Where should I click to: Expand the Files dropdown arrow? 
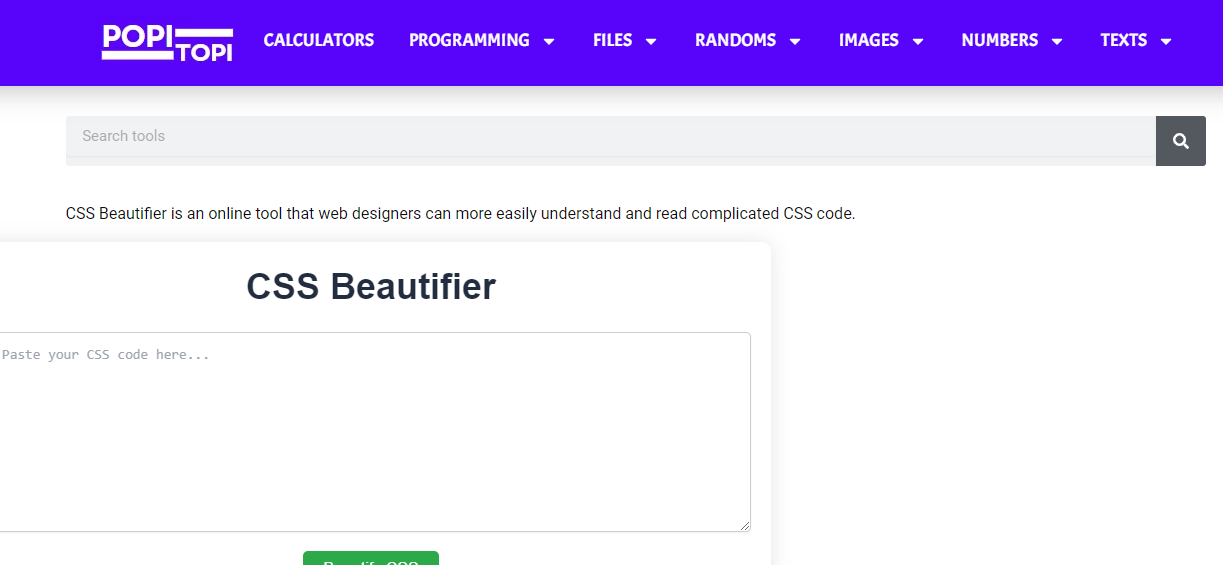point(651,41)
